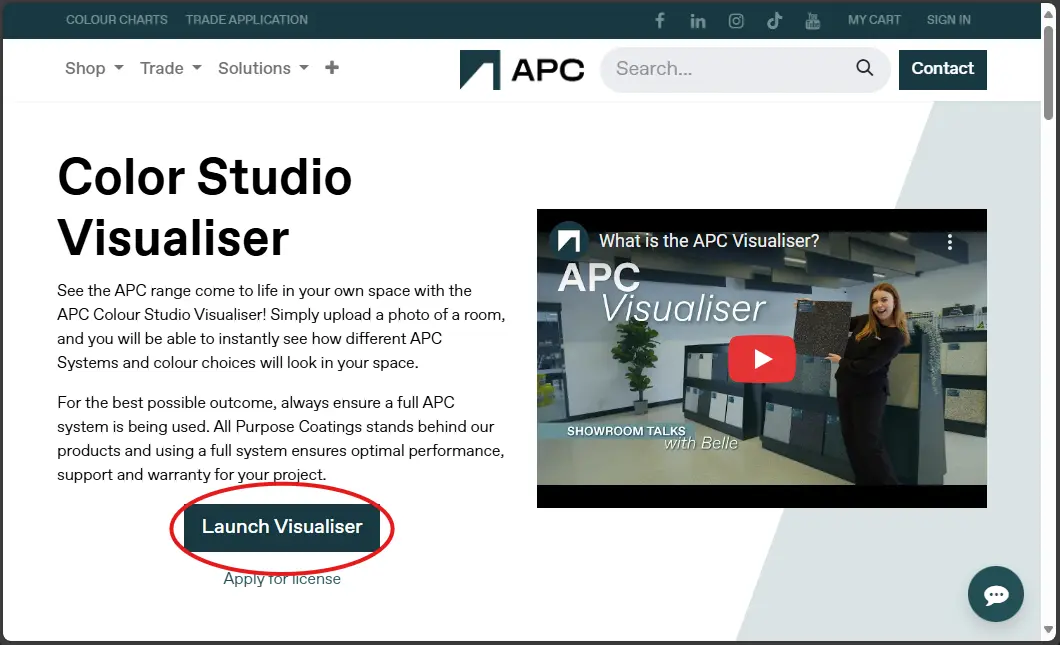Open APC Facebook page icon

[x=660, y=20]
